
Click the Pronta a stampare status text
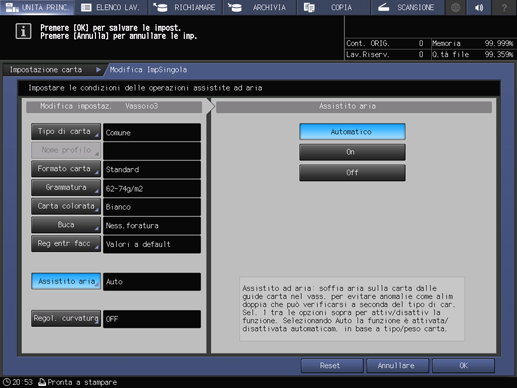tap(82, 382)
